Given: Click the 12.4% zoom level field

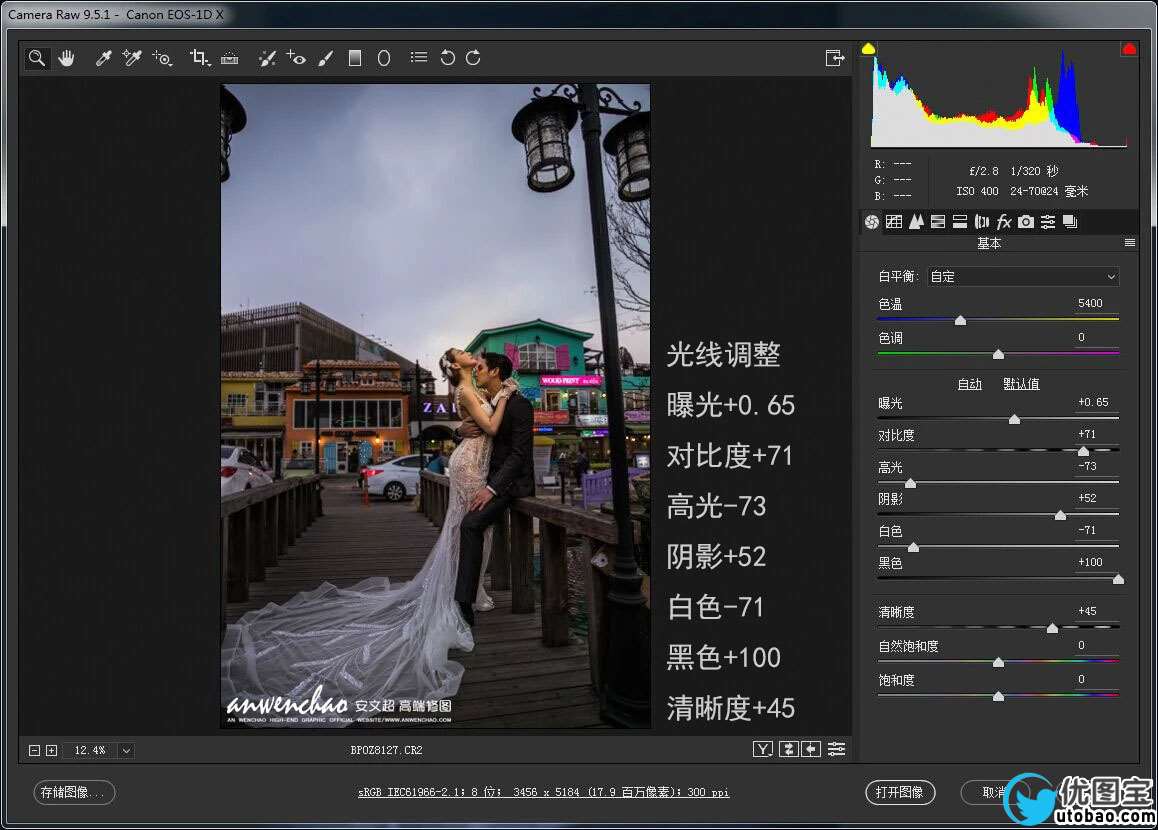Looking at the screenshot, I should (x=89, y=751).
